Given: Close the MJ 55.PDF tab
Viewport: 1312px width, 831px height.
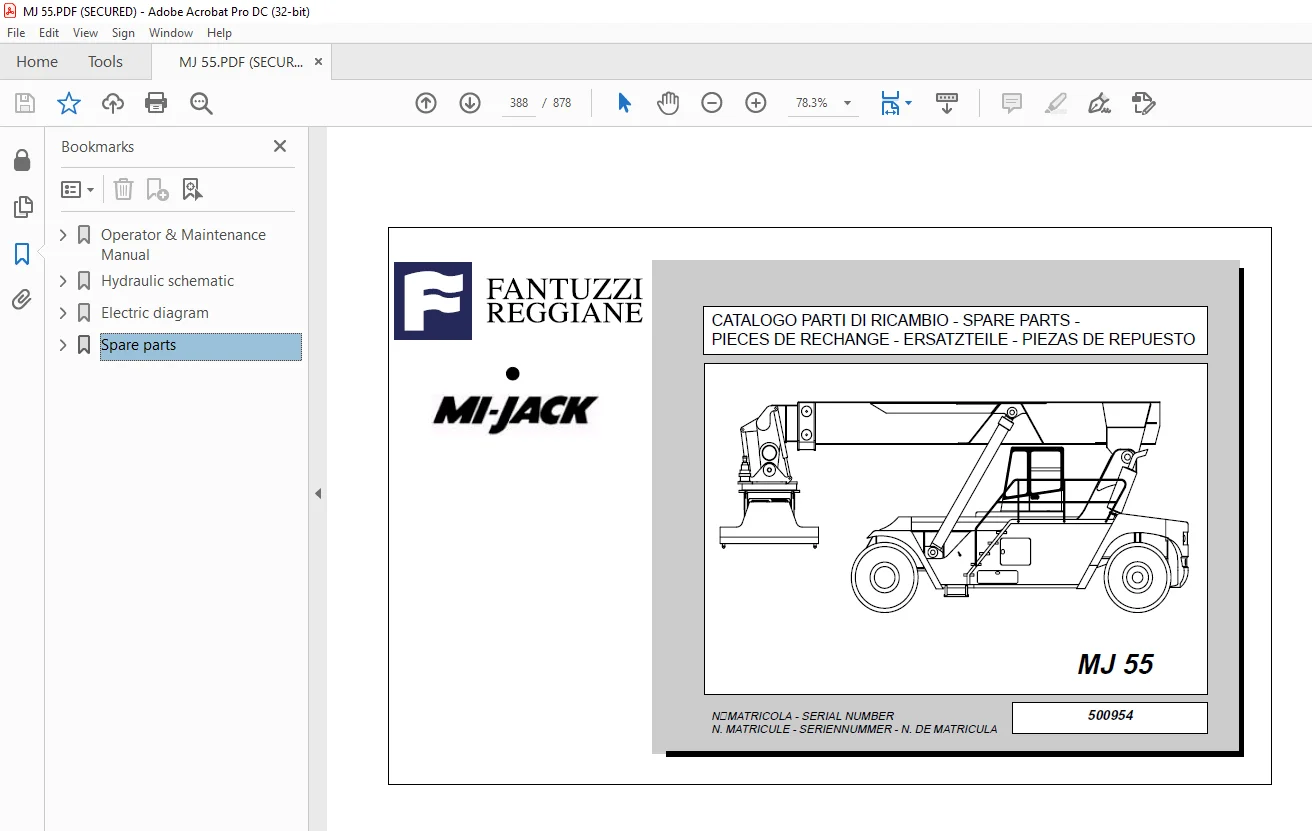Looking at the screenshot, I should point(319,62).
